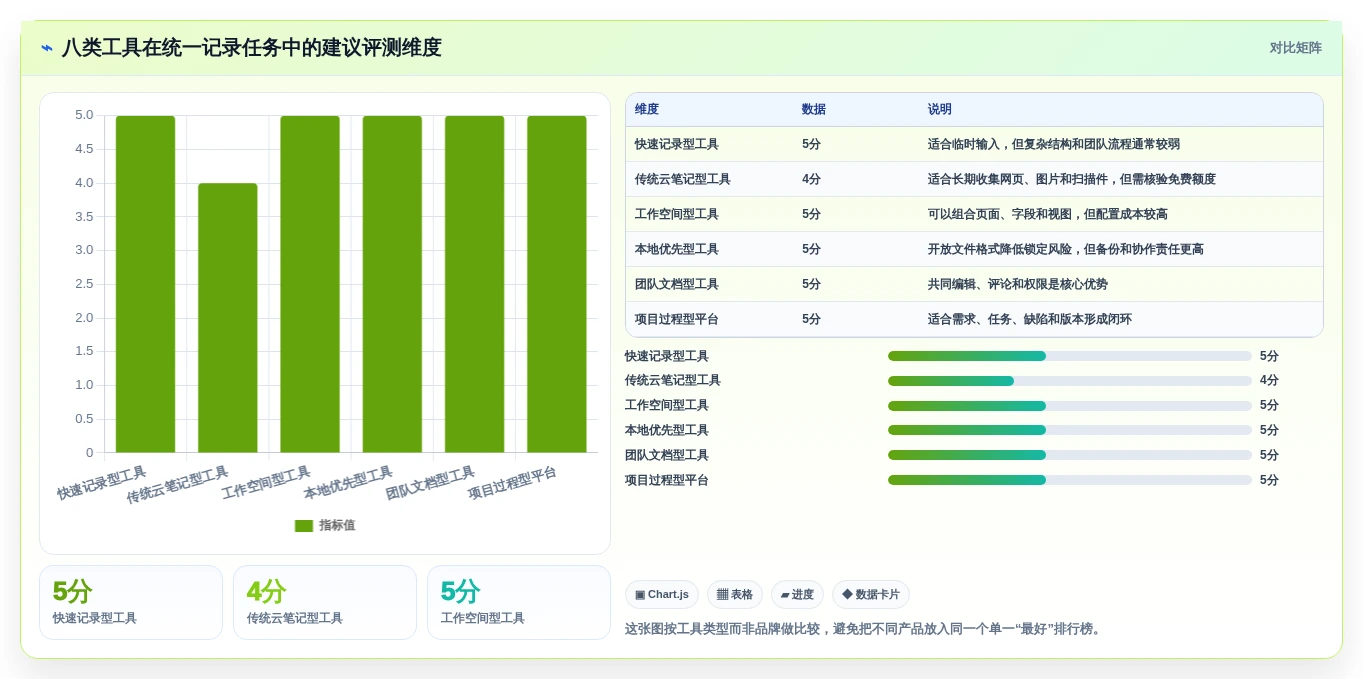Click the footnote text about 工具类型而非品牌

tap(864, 629)
